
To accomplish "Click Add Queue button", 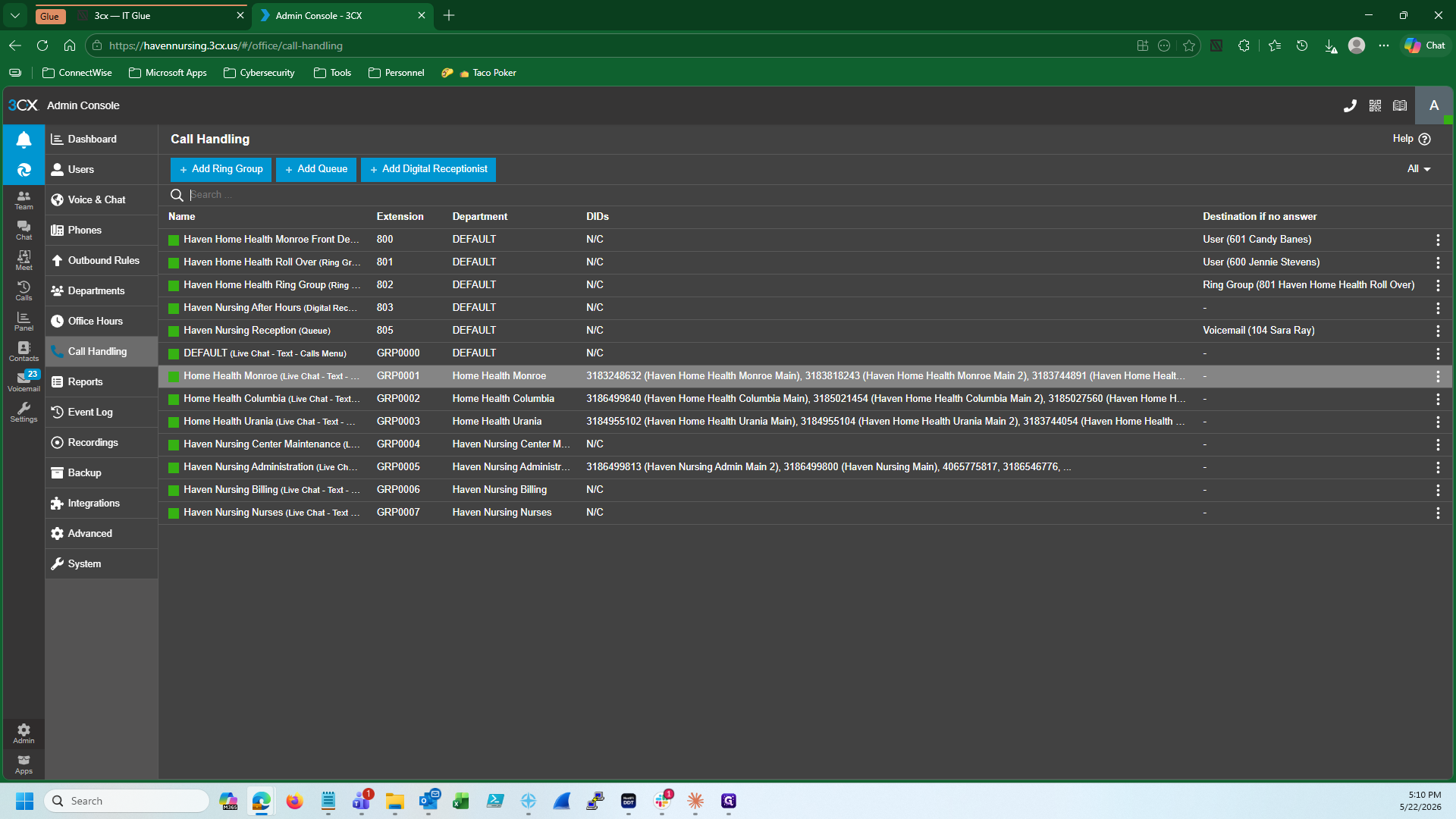I will (316, 170).
